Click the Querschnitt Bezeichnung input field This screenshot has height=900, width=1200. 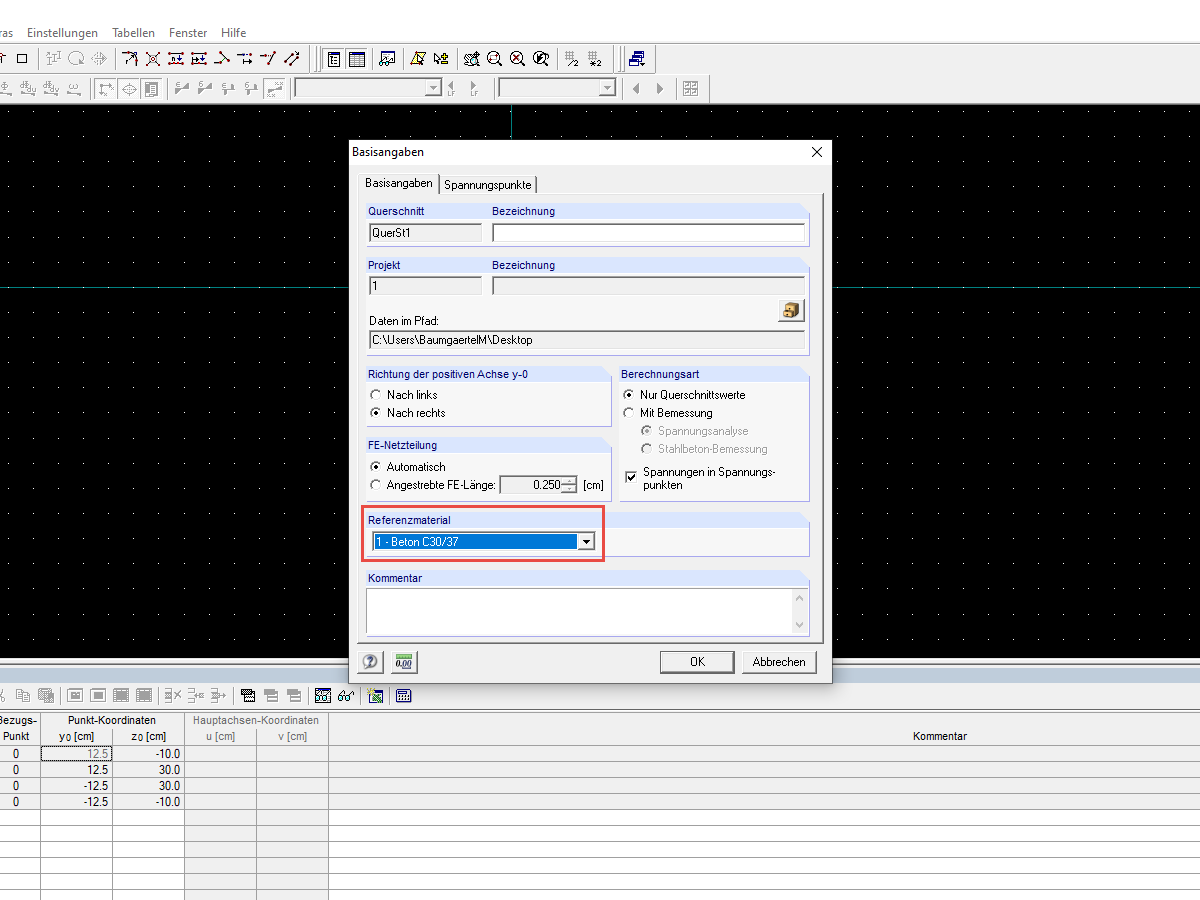click(x=648, y=233)
